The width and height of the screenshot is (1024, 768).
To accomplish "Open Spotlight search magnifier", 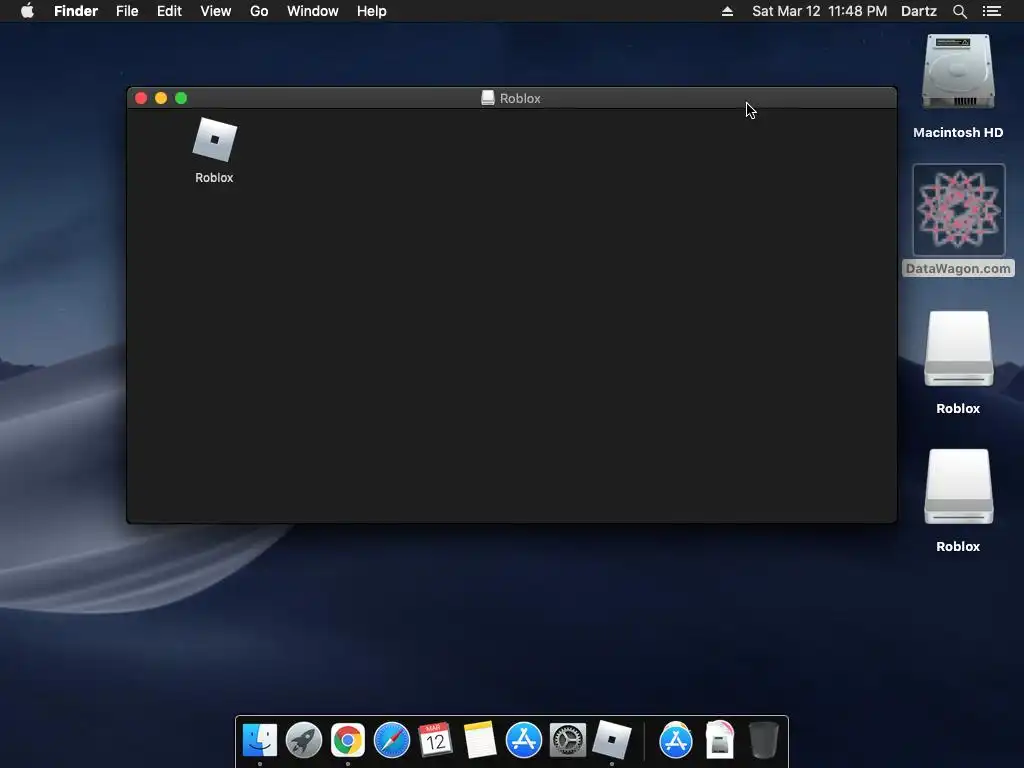I will click(x=959, y=11).
